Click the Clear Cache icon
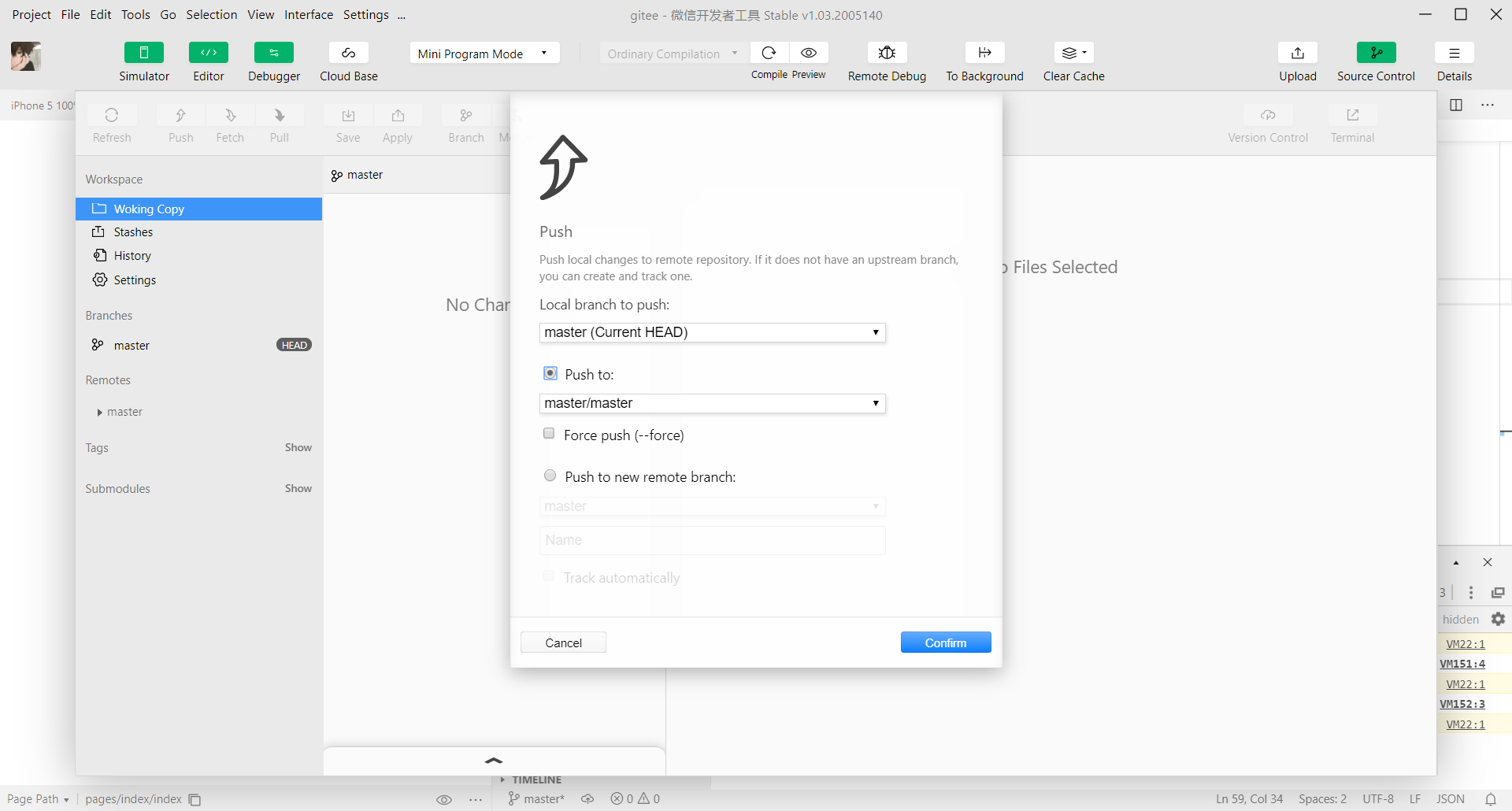Screen dimensions: 1512x811 click(x=1074, y=53)
